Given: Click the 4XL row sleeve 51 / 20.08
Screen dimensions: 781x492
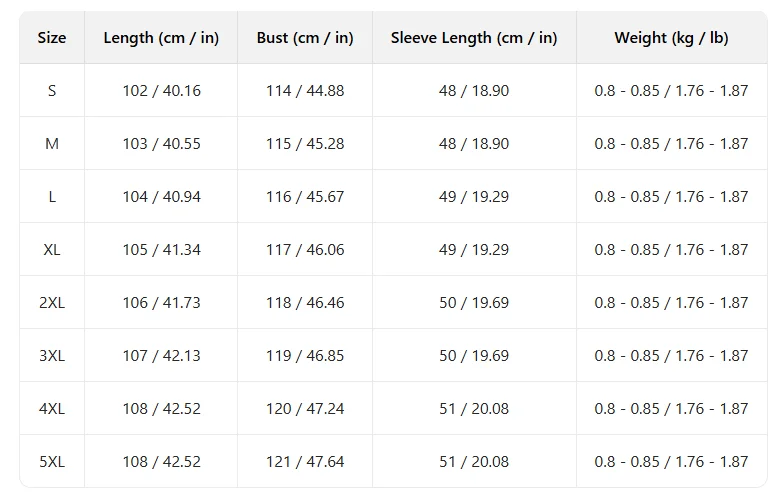Looking at the screenshot, I should point(474,409).
